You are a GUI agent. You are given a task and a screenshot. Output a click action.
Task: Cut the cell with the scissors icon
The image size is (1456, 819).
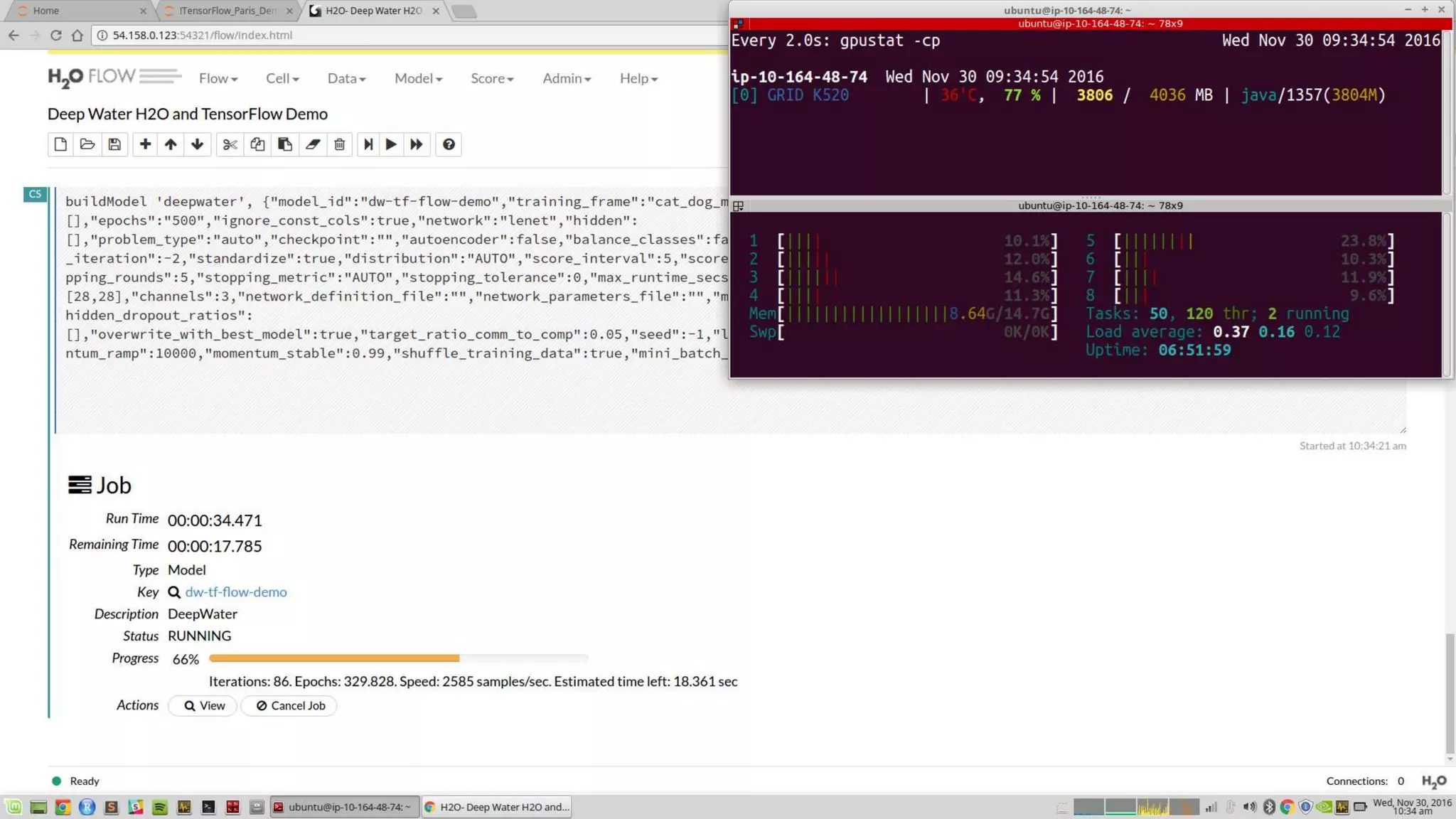[x=230, y=144]
